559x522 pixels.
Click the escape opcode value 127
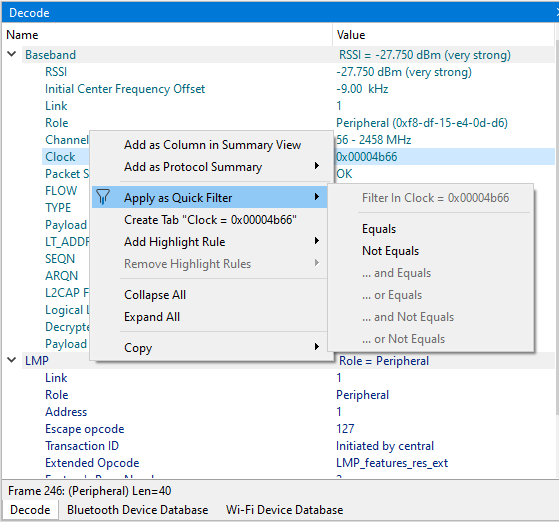(x=345, y=429)
